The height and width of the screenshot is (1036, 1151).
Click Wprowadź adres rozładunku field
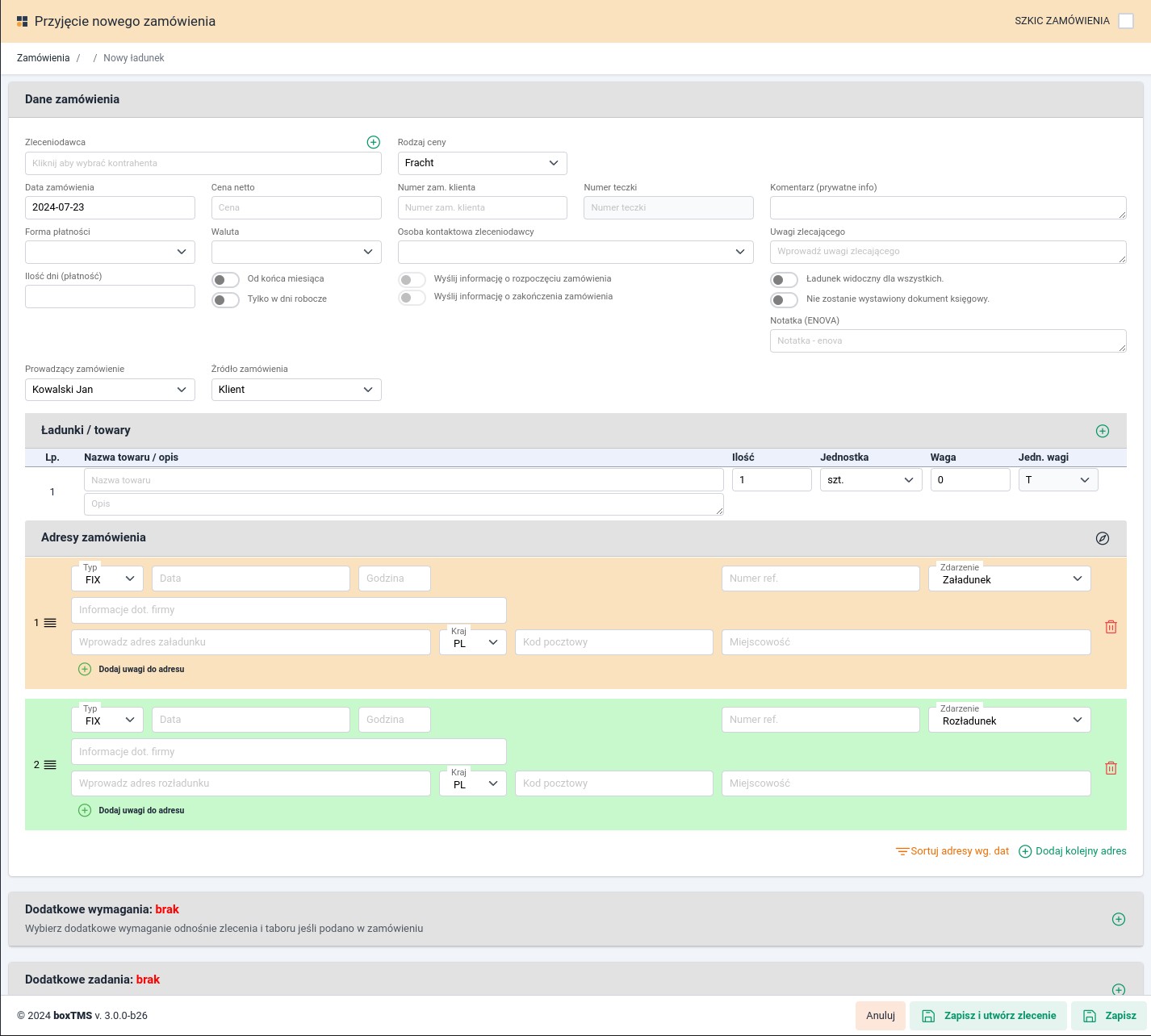251,783
